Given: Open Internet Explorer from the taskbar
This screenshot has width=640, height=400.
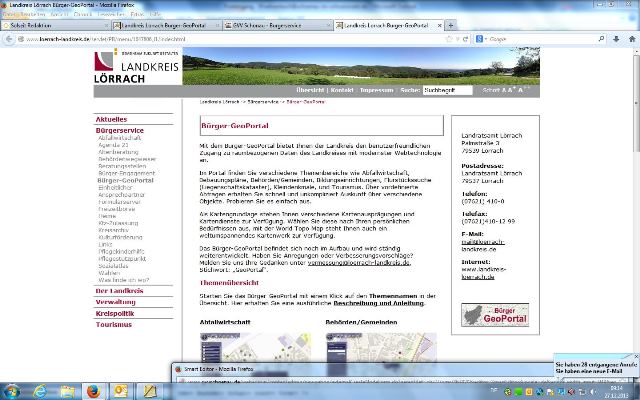Looking at the screenshot, I should tap(38, 392).
